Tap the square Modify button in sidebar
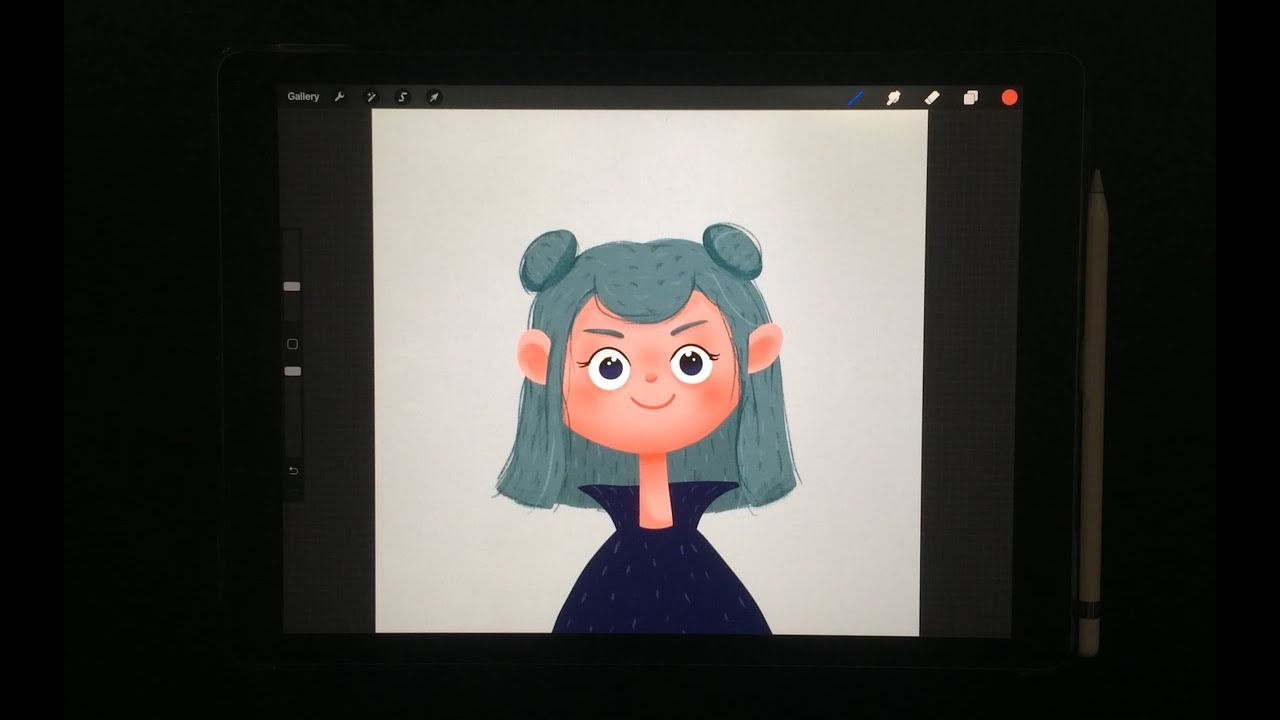The height and width of the screenshot is (720, 1280). point(292,344)
